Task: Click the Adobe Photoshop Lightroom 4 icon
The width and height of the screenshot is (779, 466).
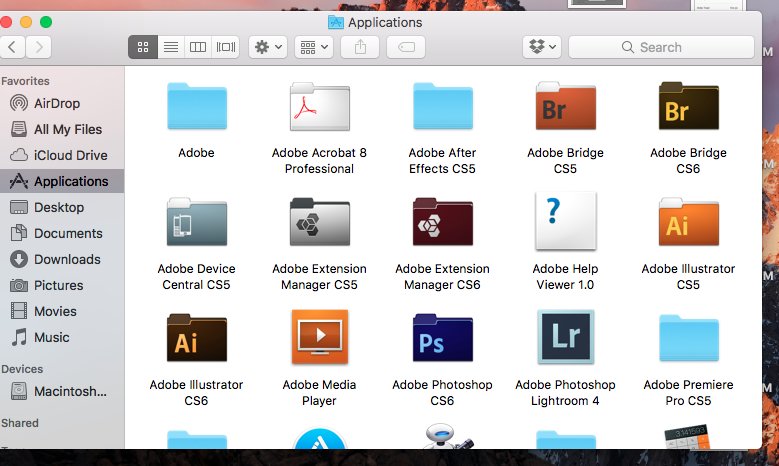Action: pyautogui.click(x=565, y=337)
